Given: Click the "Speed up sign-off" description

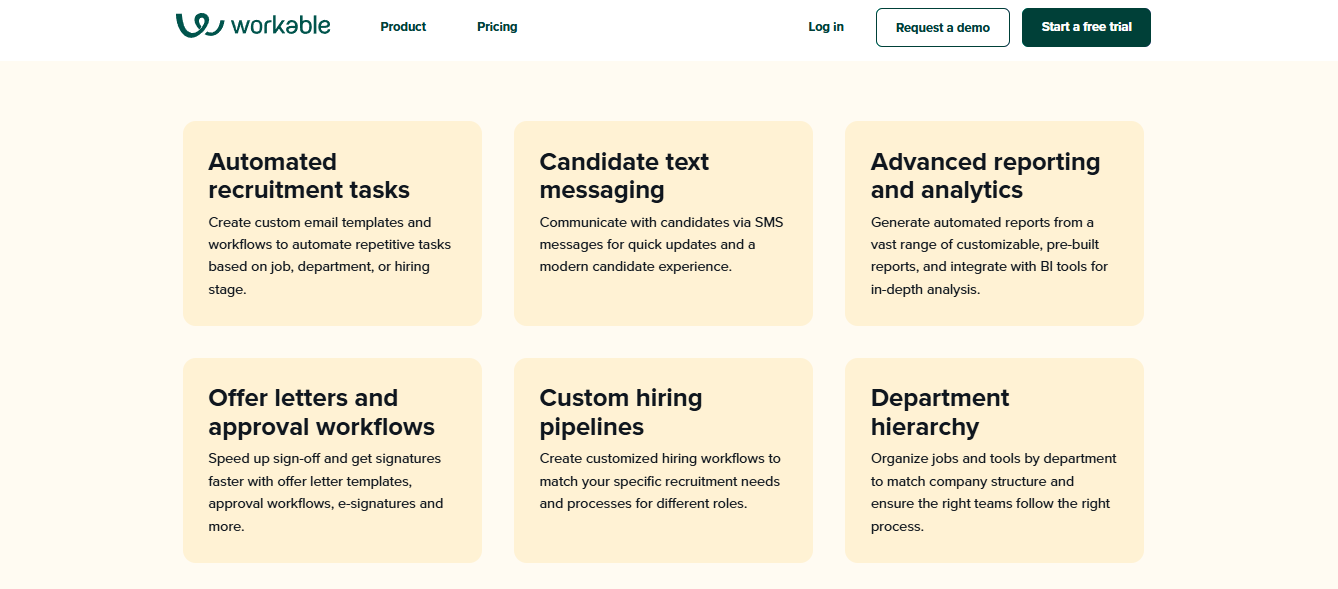Looking at the screenshot, I should point(326,492).
